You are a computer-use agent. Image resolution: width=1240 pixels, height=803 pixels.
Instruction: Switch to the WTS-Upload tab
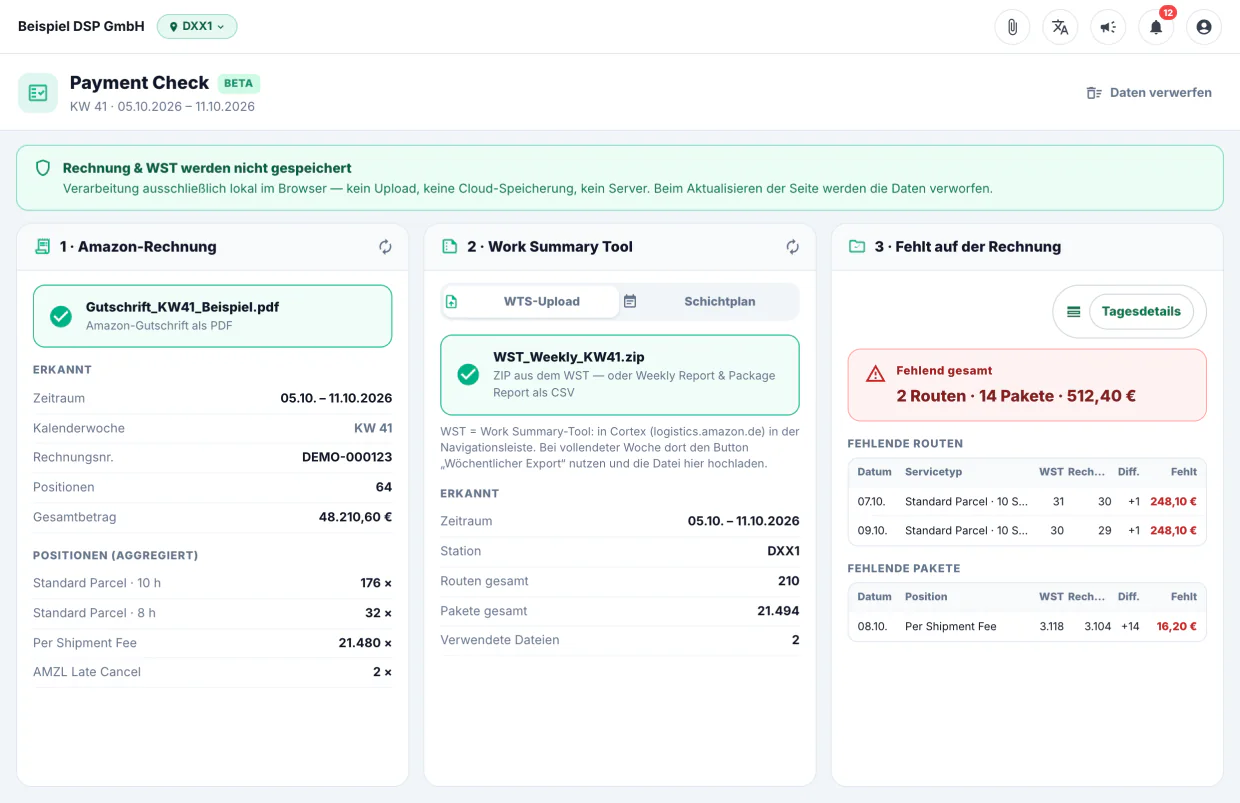pos(530,301)
